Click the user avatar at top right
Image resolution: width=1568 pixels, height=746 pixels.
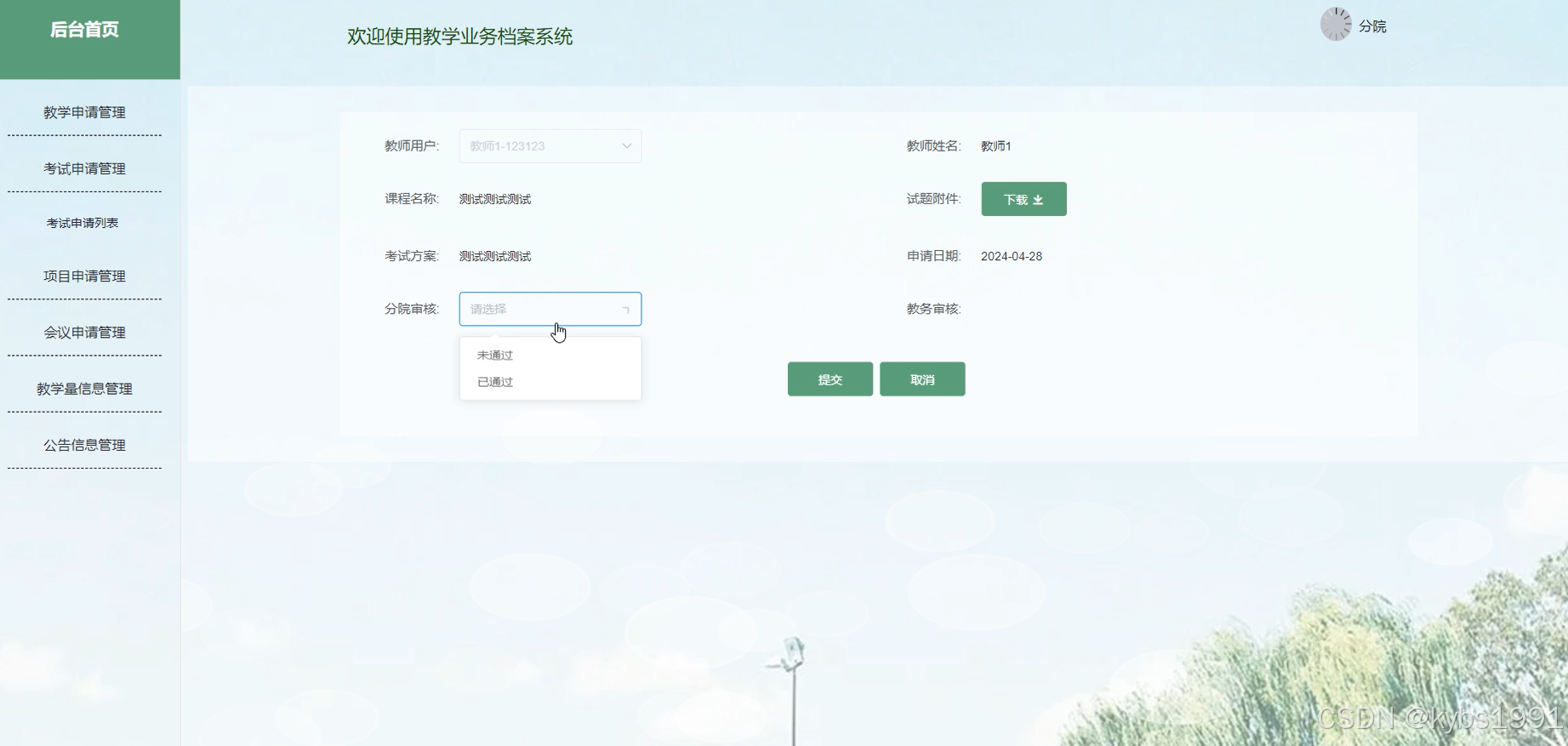point(1336,25)
